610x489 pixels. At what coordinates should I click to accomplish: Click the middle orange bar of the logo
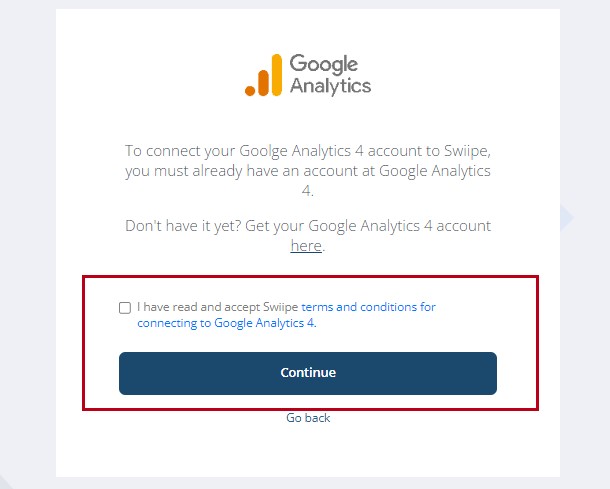(263, 83)
